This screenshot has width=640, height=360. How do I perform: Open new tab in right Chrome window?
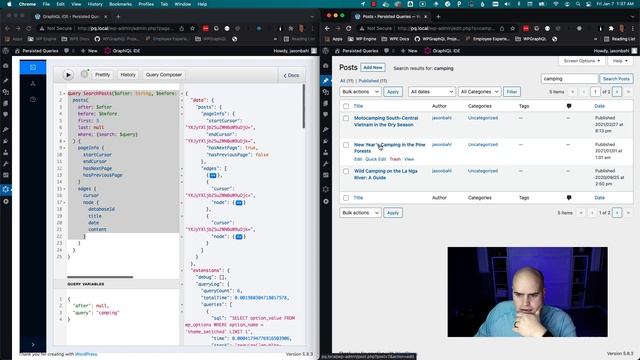tap(438, 17)
